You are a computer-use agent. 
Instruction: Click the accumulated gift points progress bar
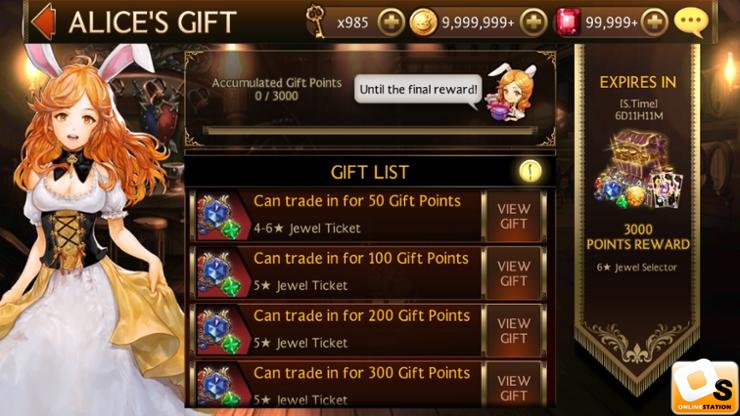(x=370, y=130)
